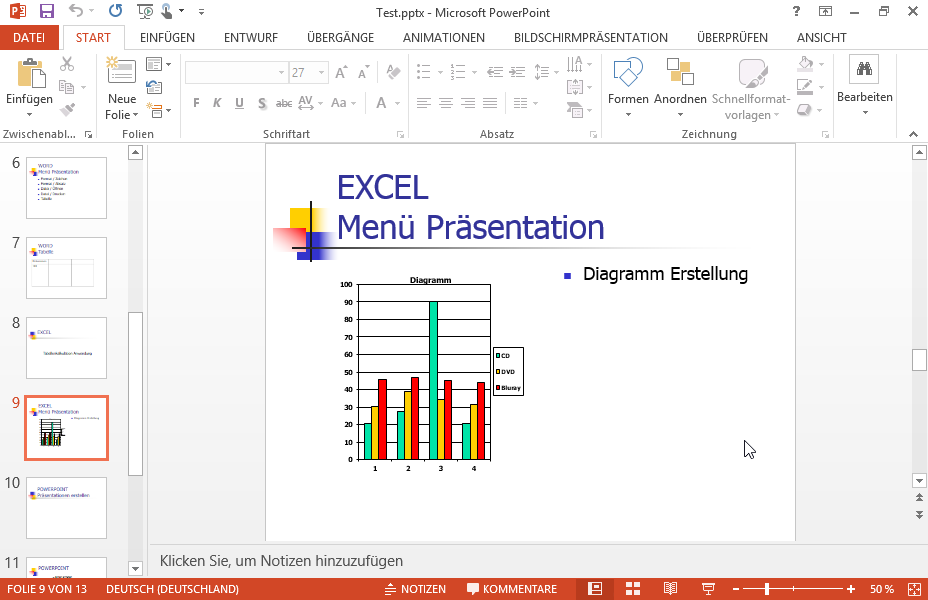Click the slide panel scroll down arrow

(136, 569)
